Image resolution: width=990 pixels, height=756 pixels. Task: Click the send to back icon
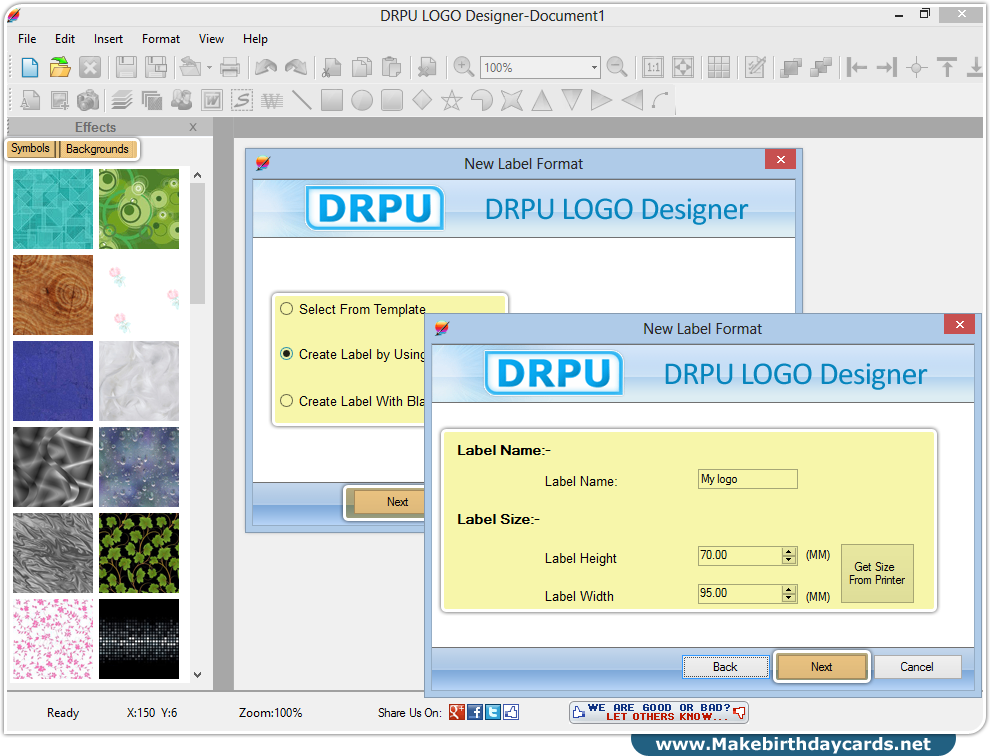coord(820,67)
